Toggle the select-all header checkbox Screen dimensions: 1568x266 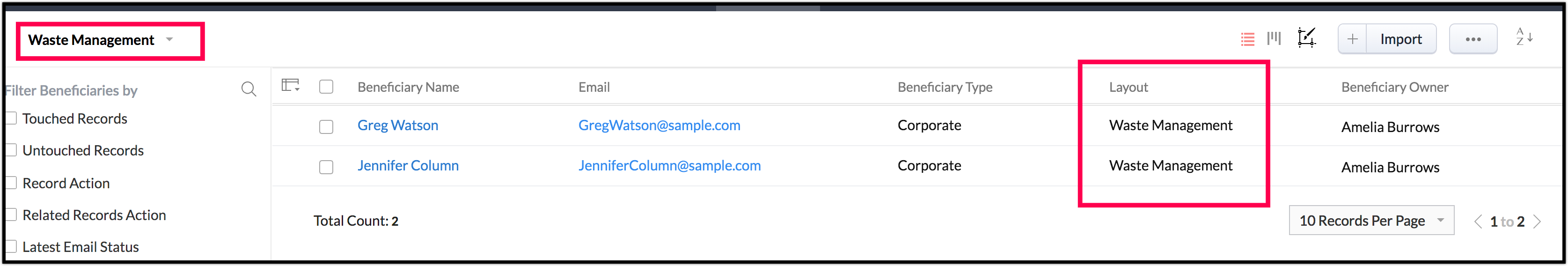click(x=326, y=87)
